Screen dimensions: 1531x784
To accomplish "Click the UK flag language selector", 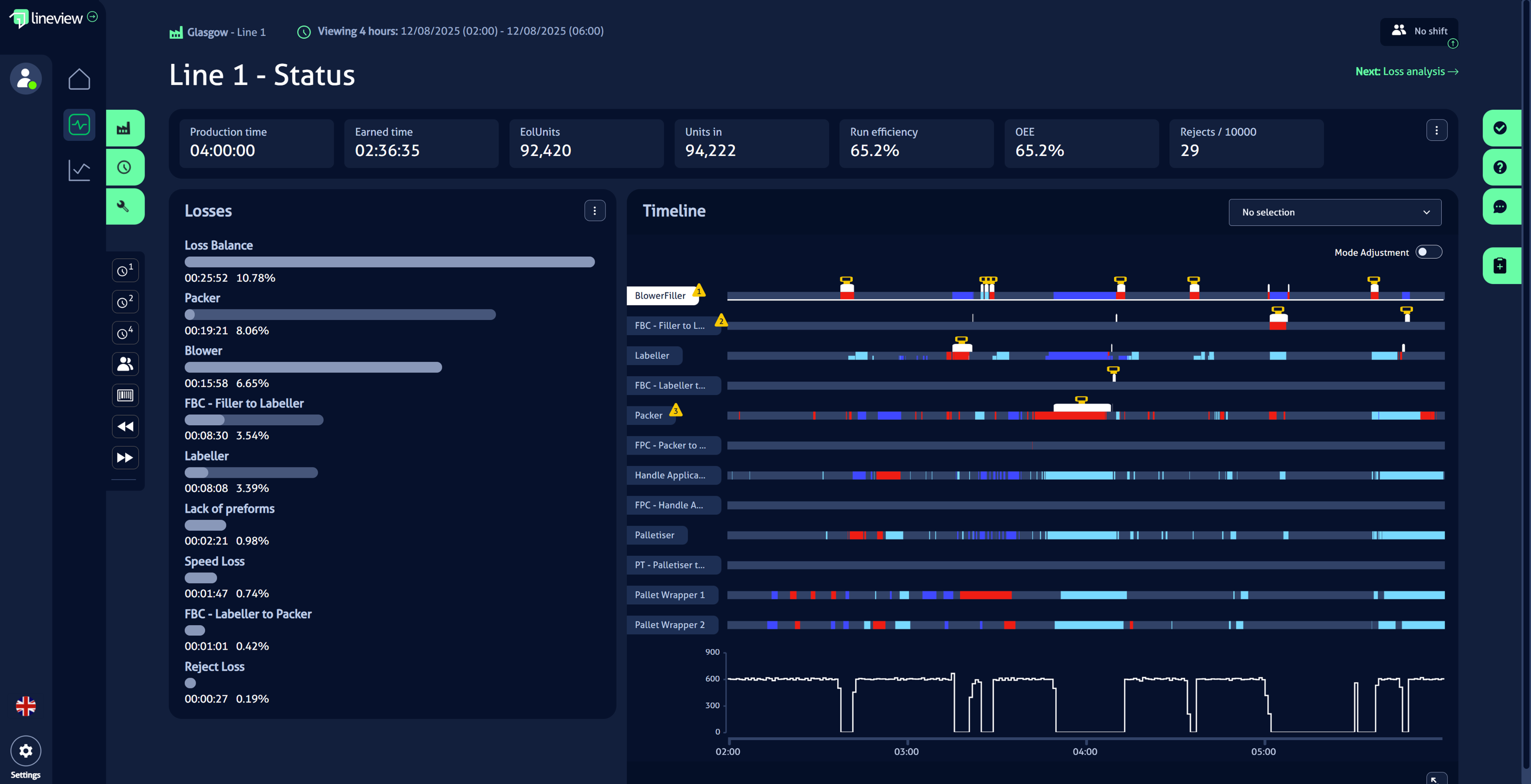I will click(25, 706).
